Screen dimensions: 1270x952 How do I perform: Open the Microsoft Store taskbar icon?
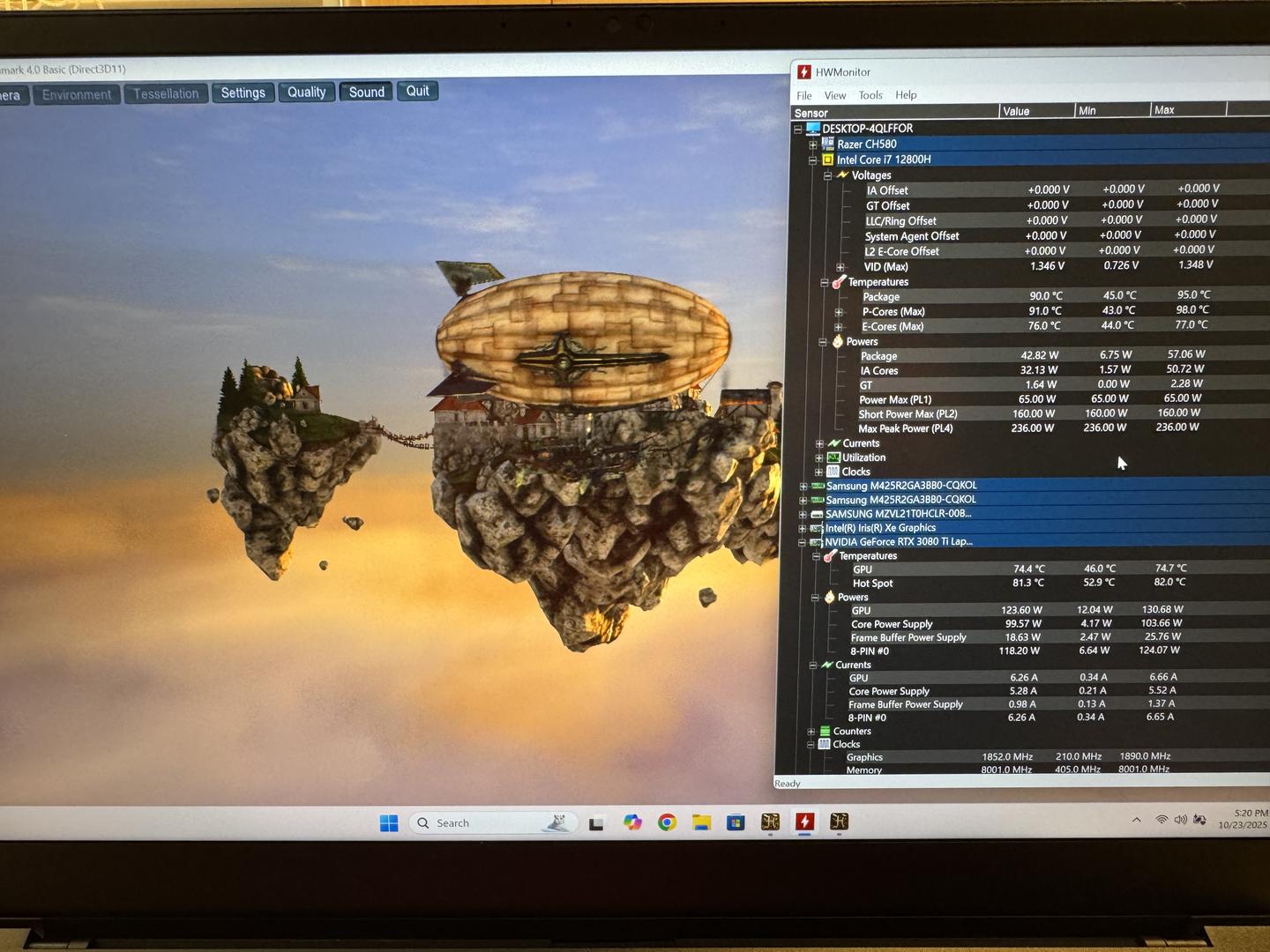coord(736,822)
